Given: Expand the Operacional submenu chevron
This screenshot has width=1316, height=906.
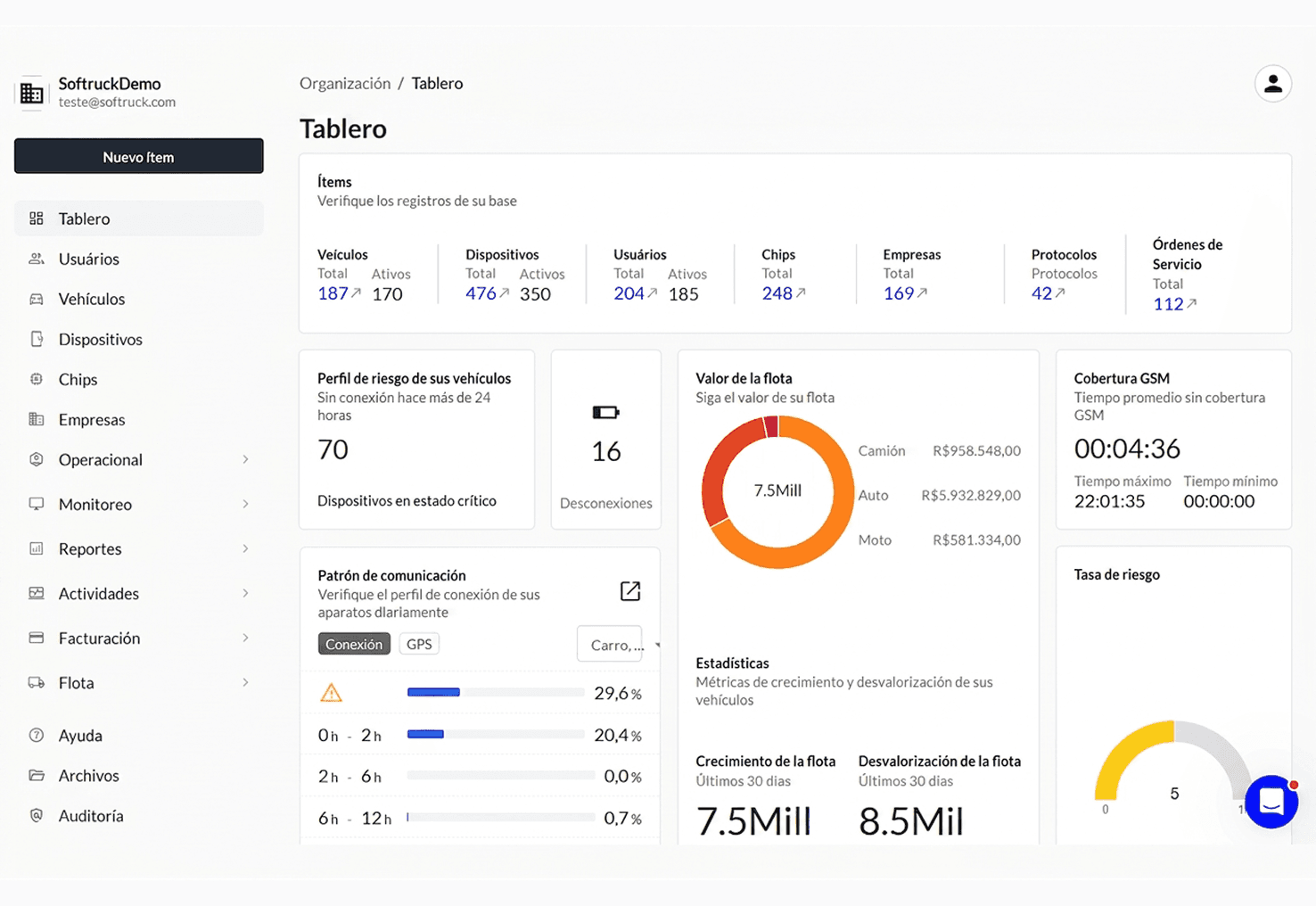Looking at the screenshot, I should click(x=245, y=459).
